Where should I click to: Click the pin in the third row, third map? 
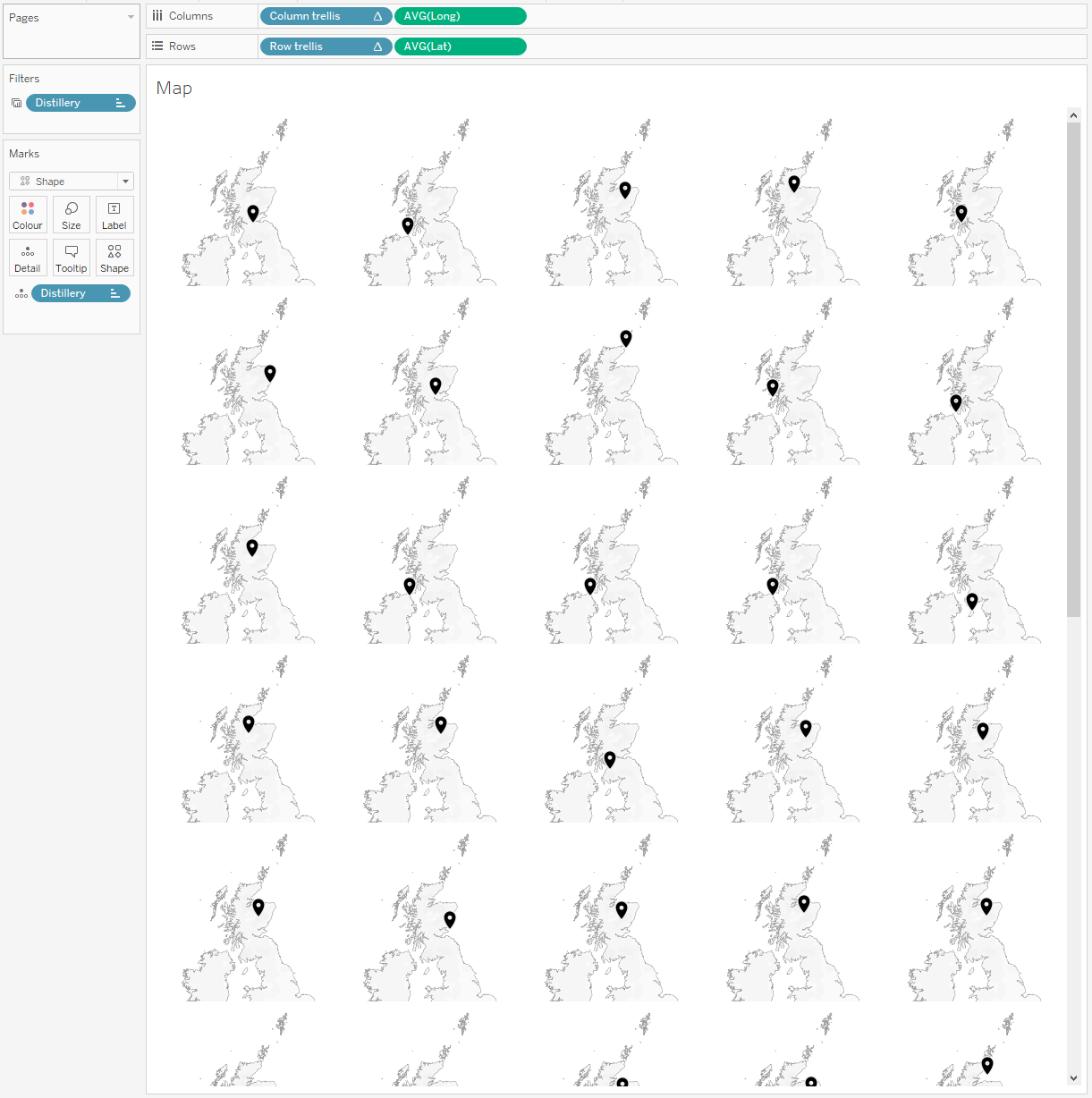(x=590, y=586)
